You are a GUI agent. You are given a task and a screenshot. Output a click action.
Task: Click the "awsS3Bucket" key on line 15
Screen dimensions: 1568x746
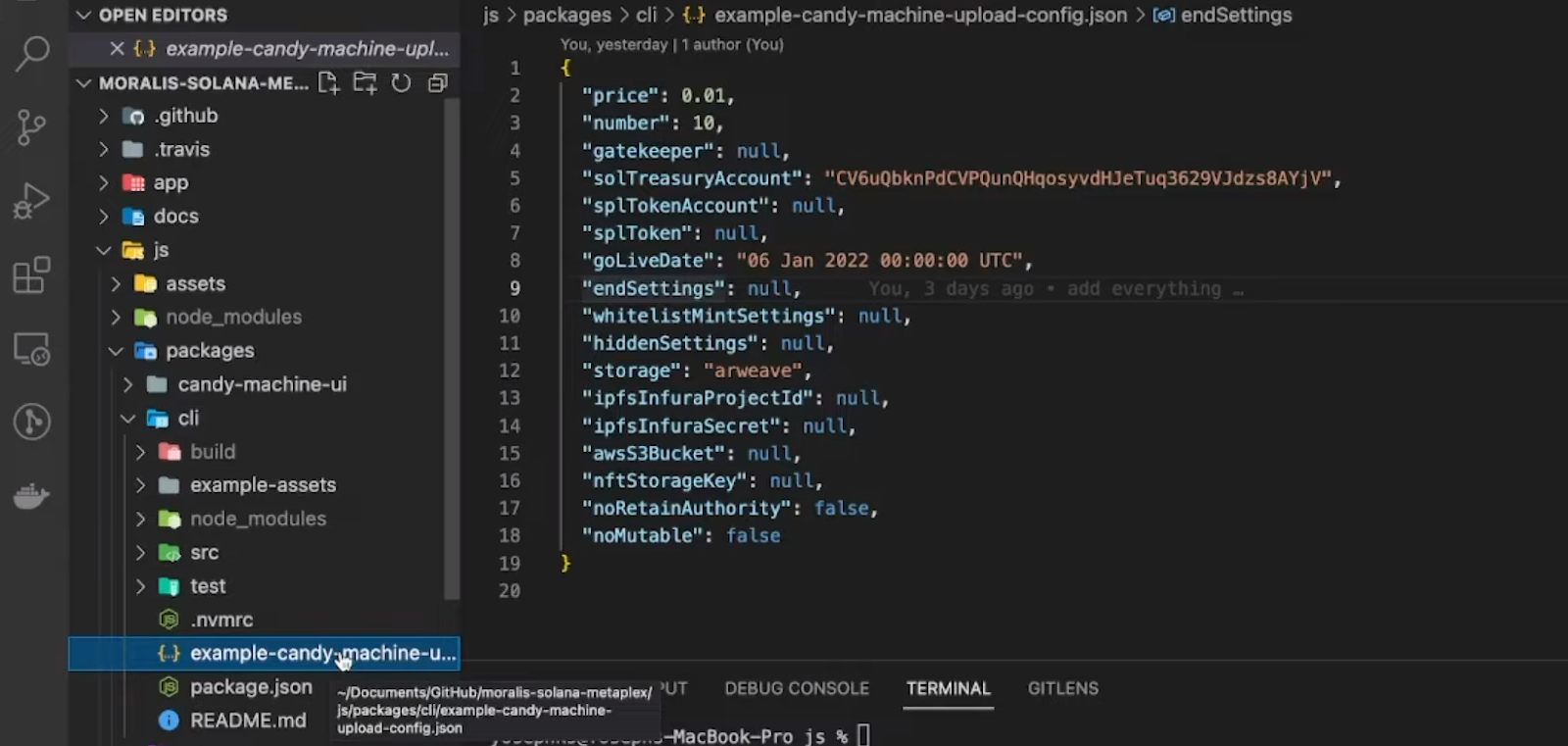(654, 453)
